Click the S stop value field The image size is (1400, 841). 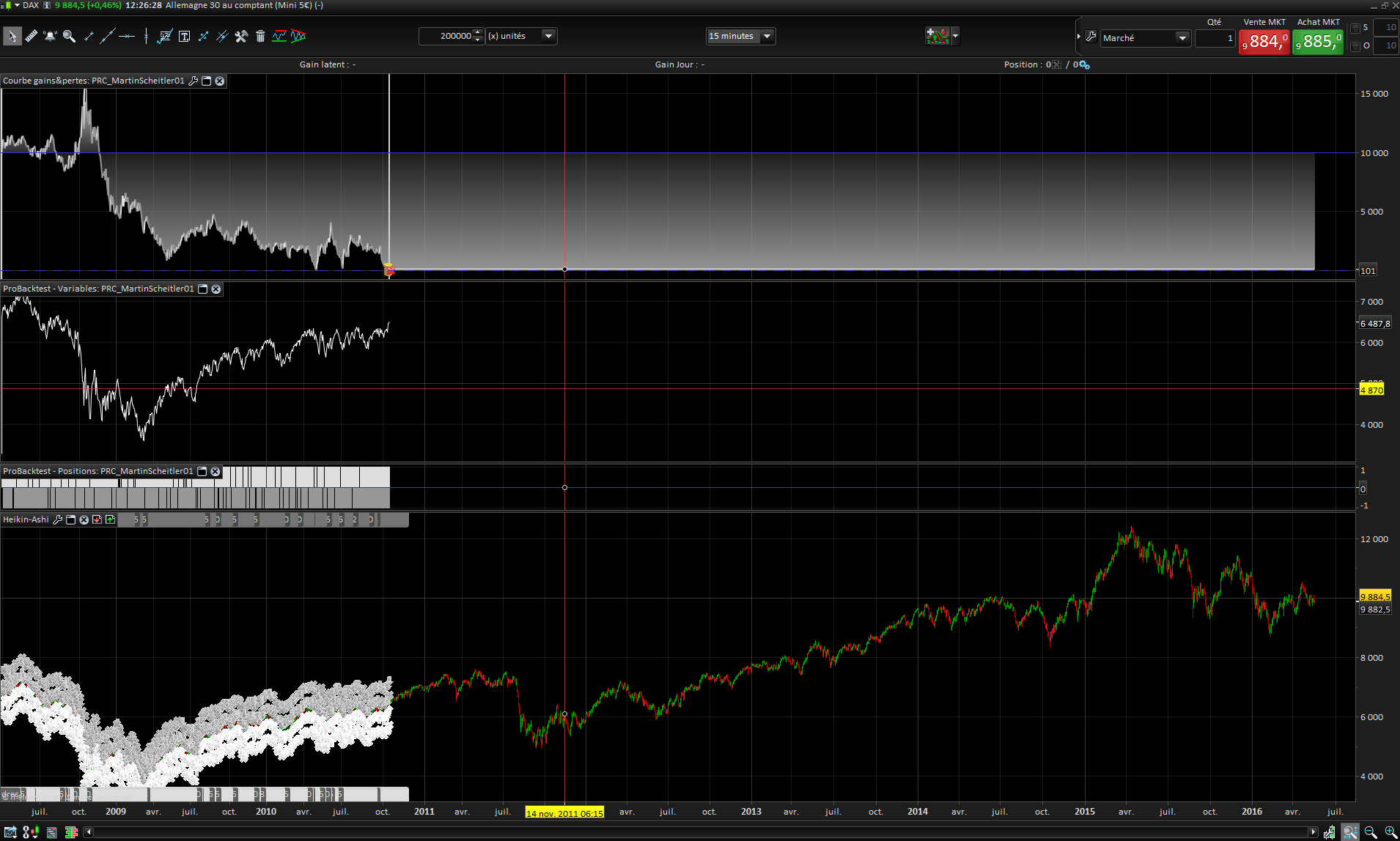pyautogui.click(x=1385, y=28)
